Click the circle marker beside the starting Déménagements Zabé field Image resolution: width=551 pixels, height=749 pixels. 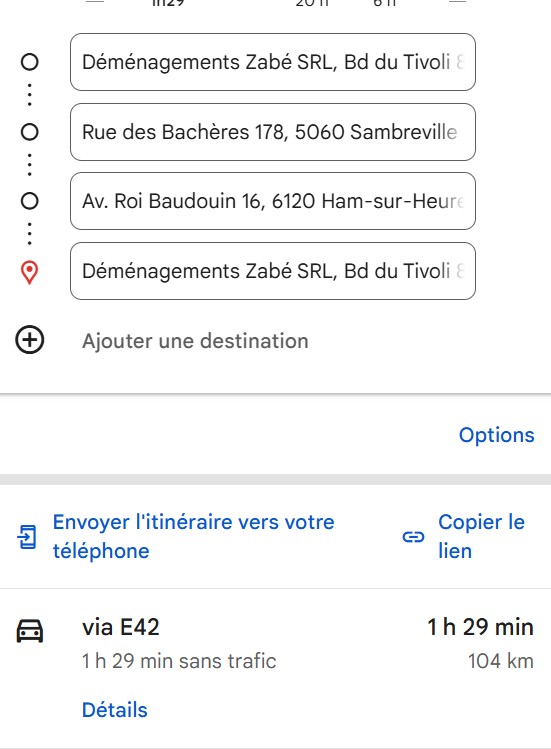pos(30,62)
